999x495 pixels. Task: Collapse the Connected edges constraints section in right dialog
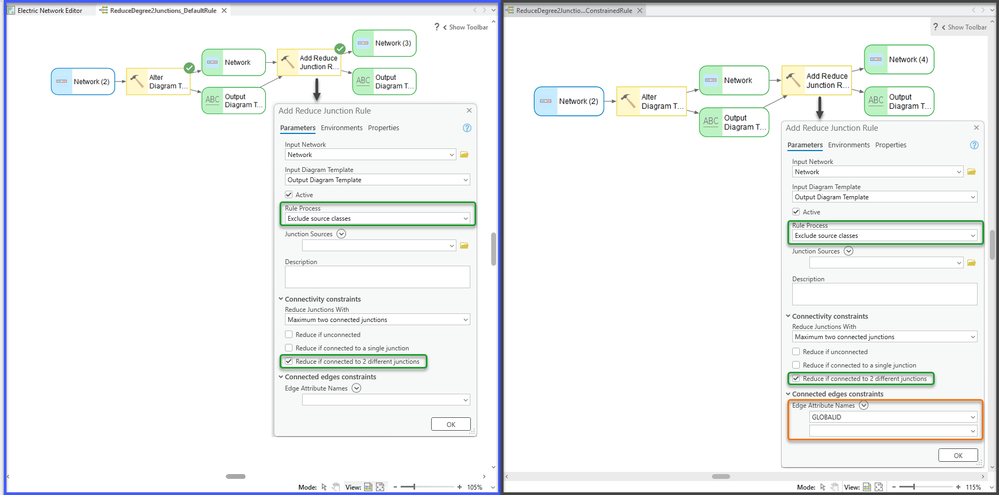point(788,394)
